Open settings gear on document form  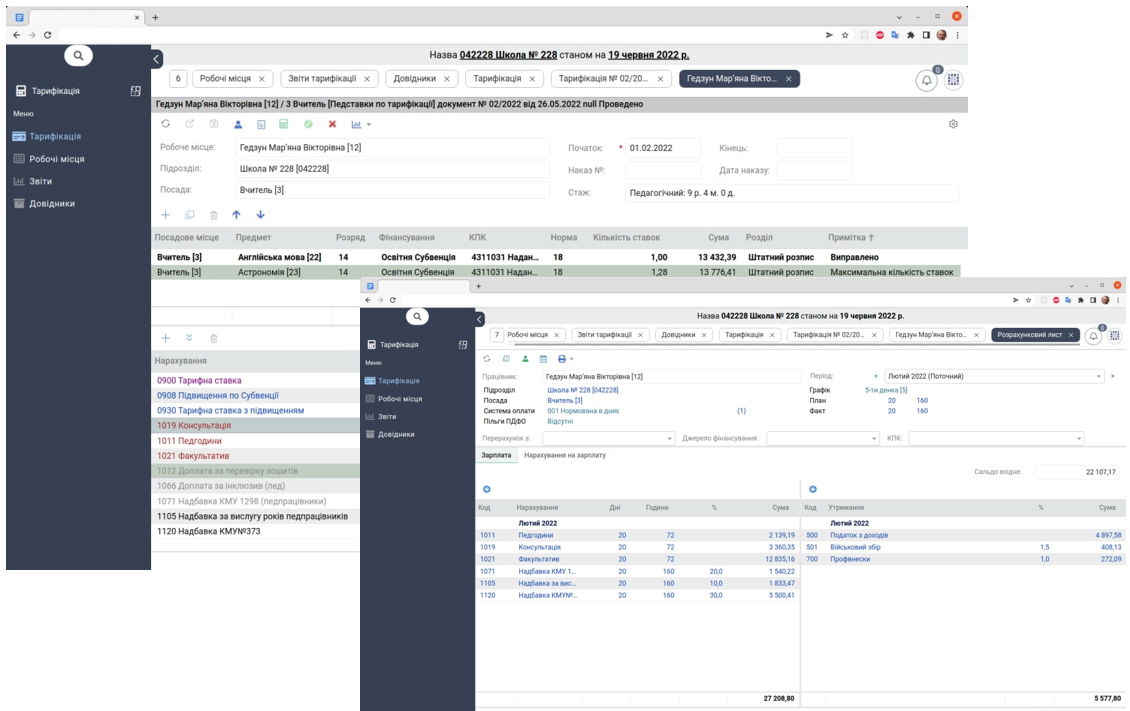click(953, 124)
